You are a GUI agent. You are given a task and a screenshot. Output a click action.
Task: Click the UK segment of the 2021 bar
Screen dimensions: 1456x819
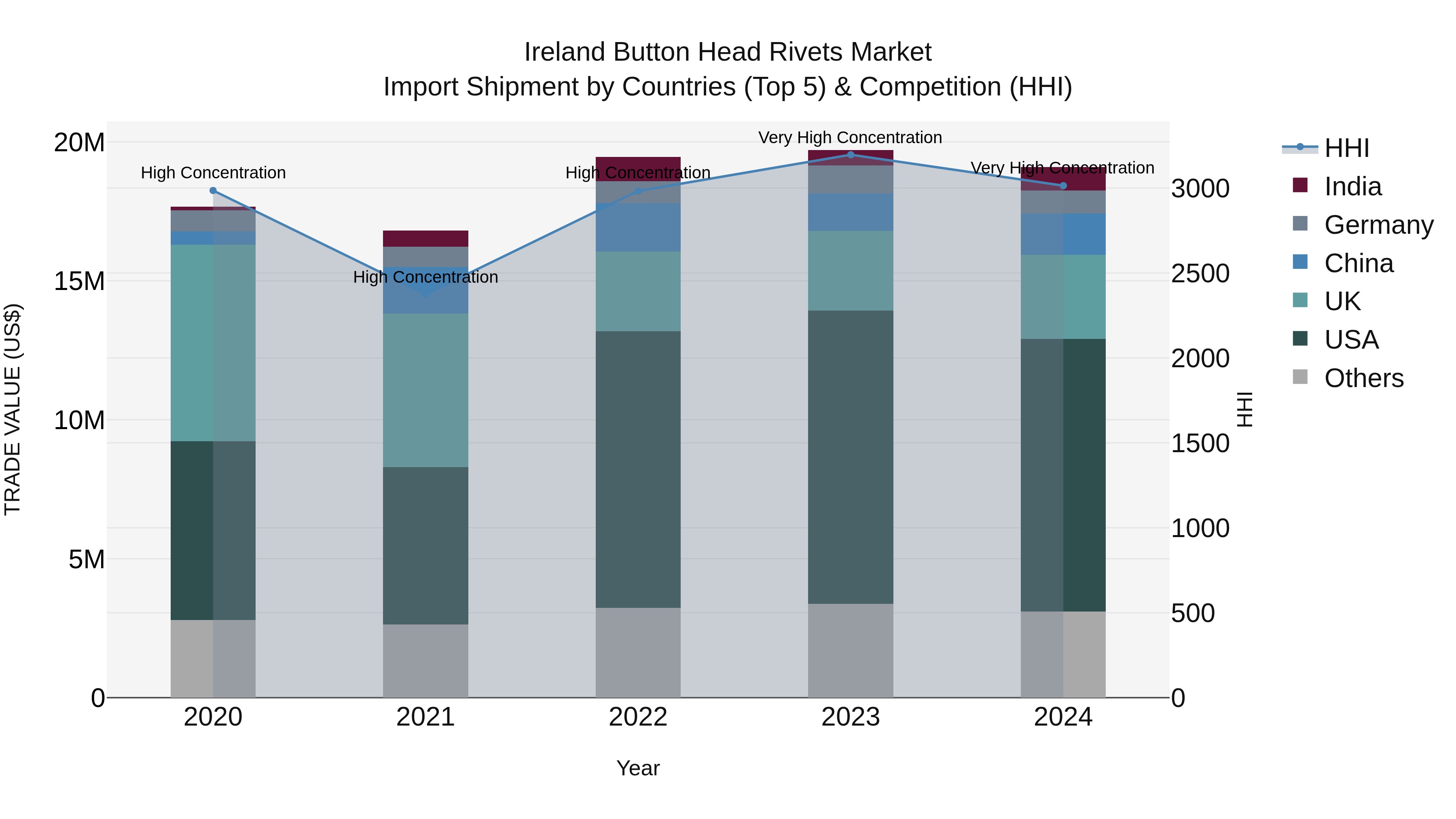click(x=425, y=390)
